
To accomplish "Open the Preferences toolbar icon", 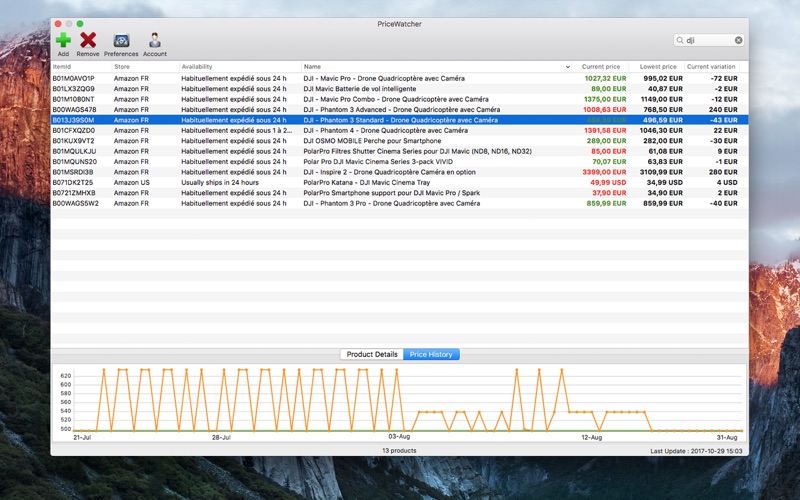I will click(121, 40).
